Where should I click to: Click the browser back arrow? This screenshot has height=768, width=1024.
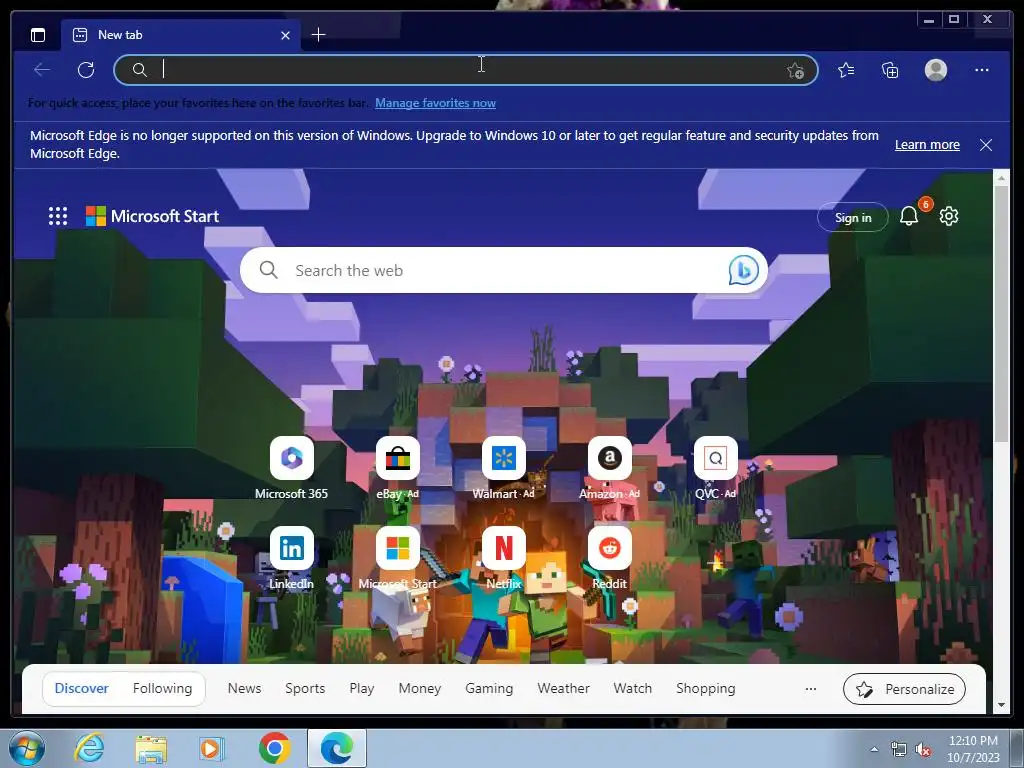coord(42,70)
